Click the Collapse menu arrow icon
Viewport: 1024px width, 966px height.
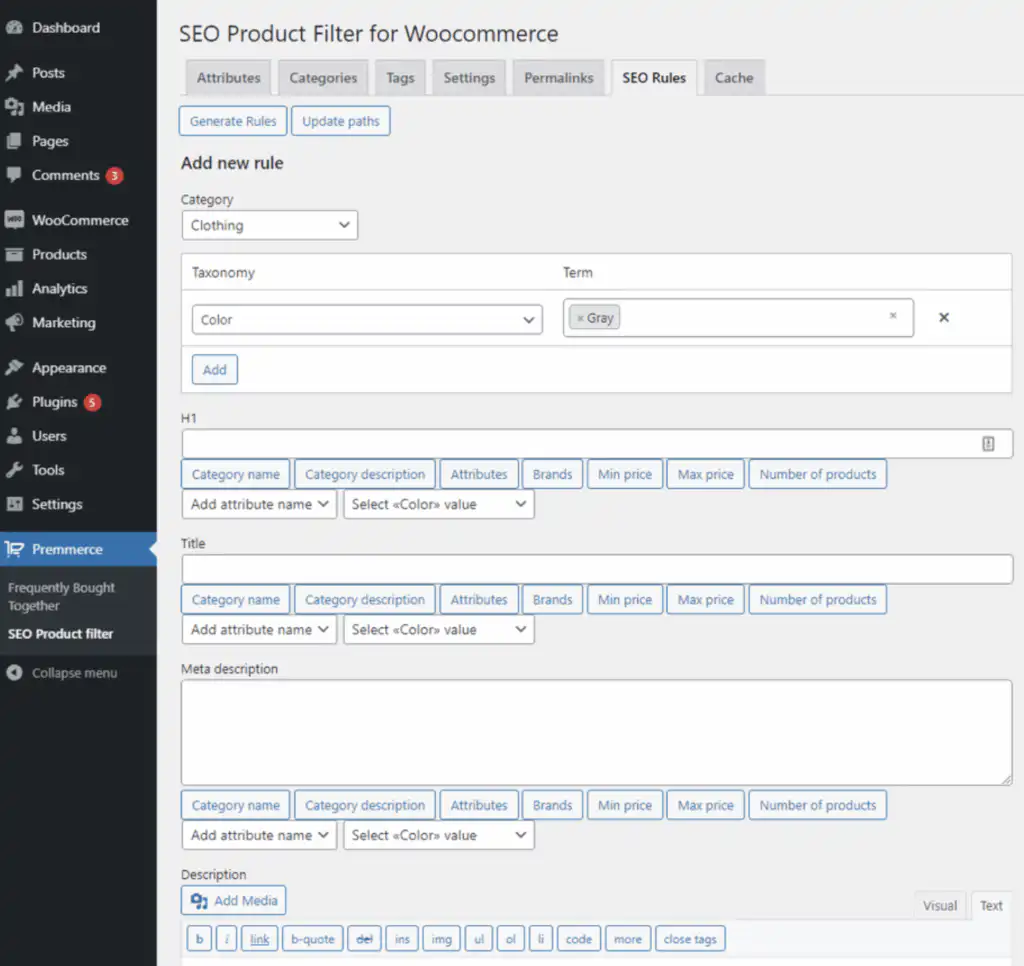tap(14, 673)
